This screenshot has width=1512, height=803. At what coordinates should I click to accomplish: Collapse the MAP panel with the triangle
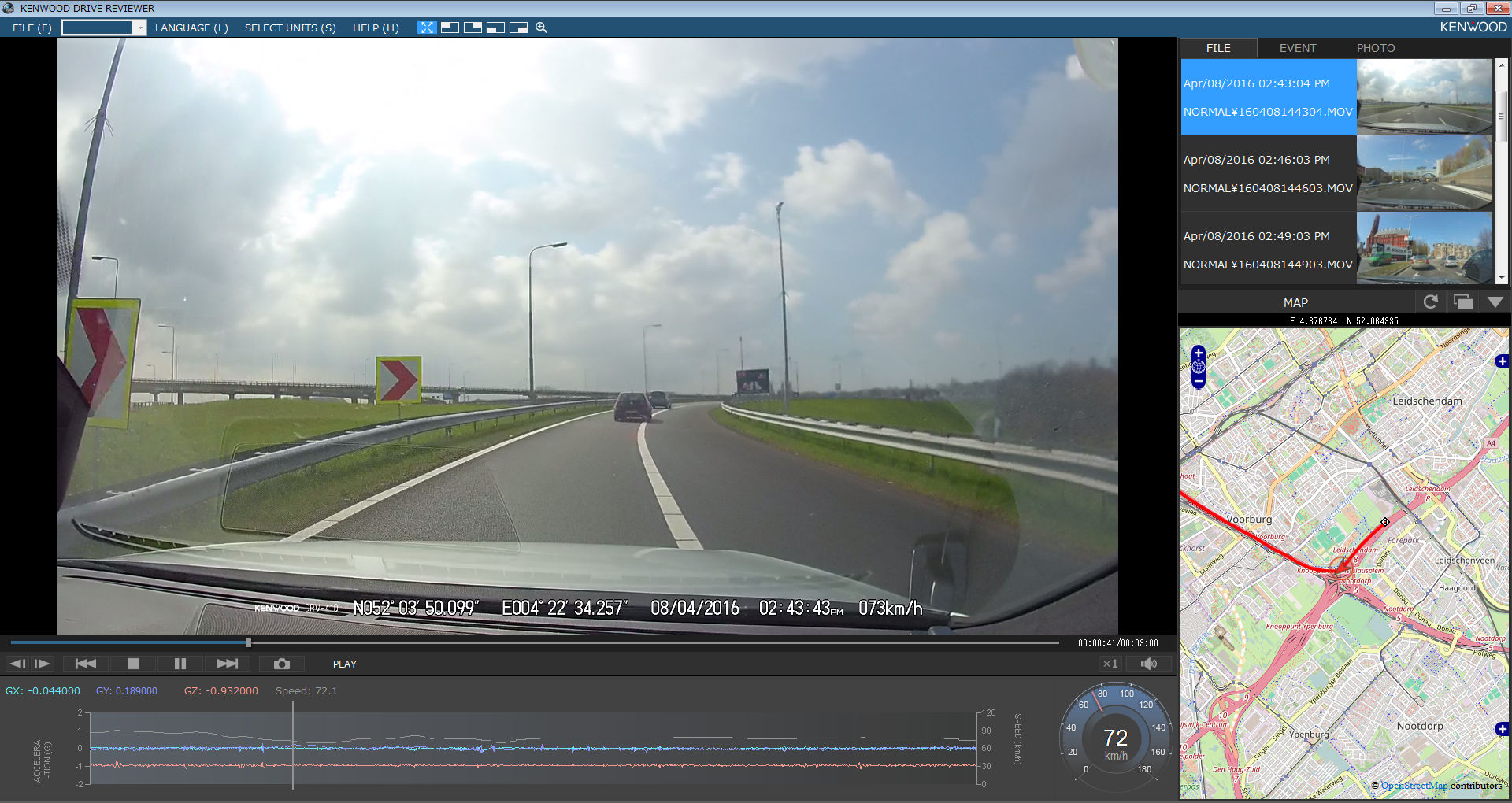pyautogui.click(x=1495, y=302)
